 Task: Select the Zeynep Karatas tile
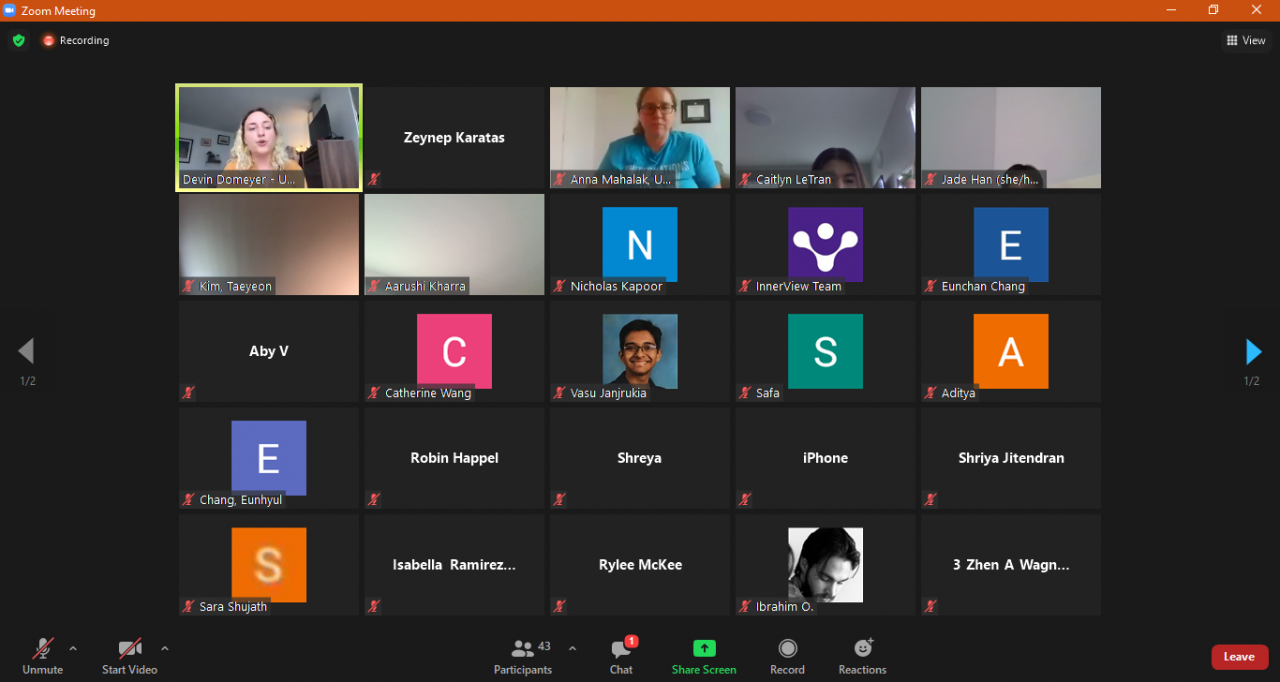[x=454, y=137]
